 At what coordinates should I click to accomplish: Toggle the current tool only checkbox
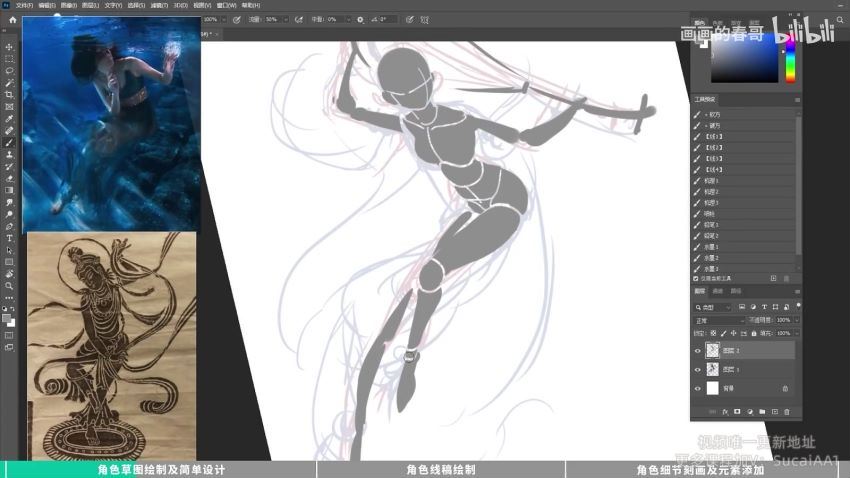pyautogui.click(x=697, y=278)
